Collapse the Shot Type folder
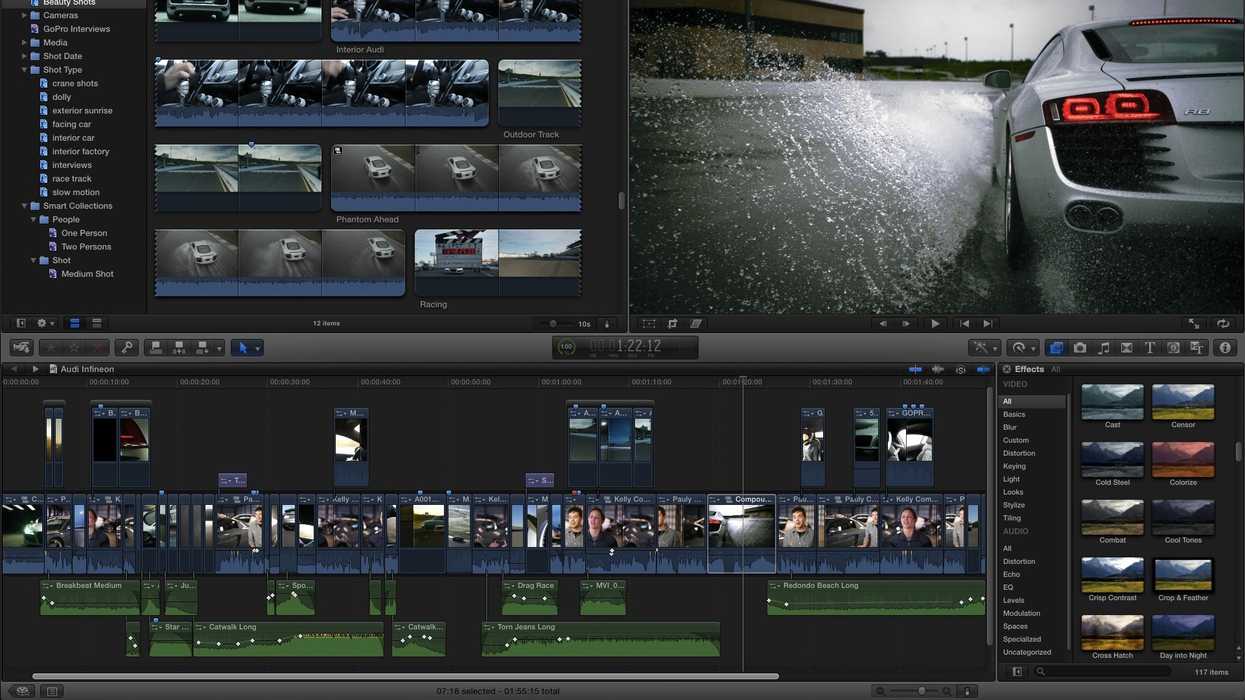 (x=24, y=70)
